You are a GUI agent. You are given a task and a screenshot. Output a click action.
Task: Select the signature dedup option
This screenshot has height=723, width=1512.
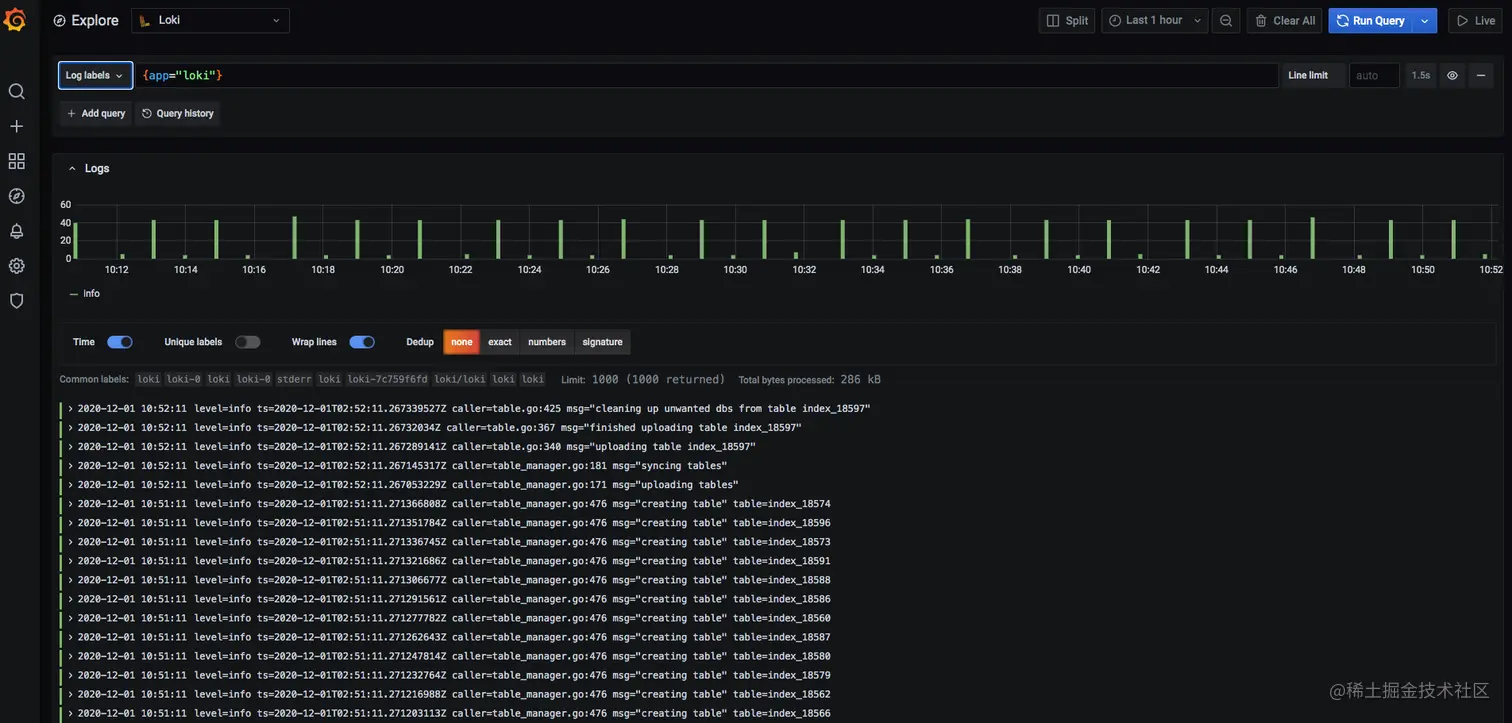602,342
